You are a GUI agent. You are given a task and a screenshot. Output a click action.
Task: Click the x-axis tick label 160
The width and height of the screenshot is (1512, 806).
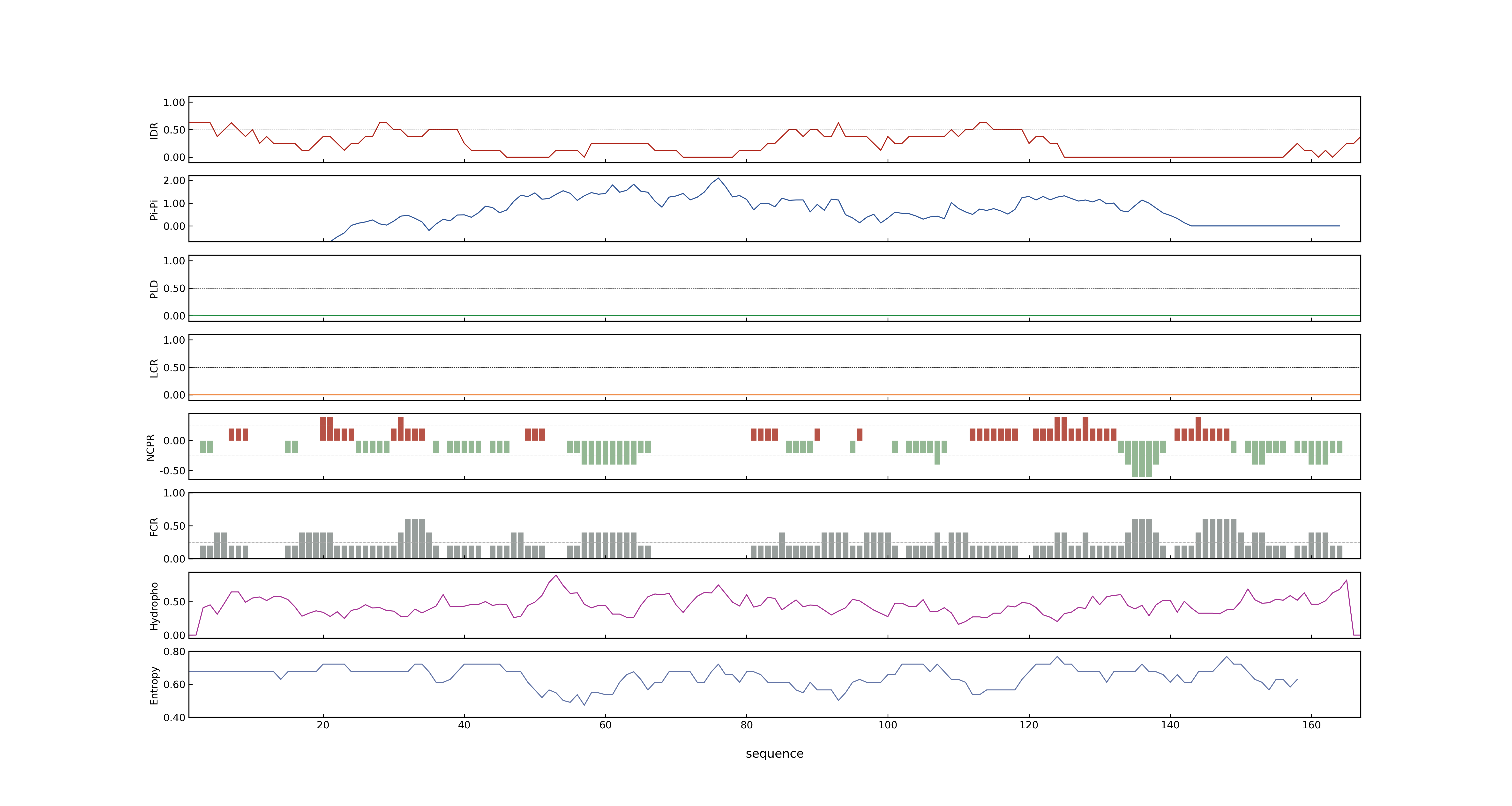(1311, 725)
